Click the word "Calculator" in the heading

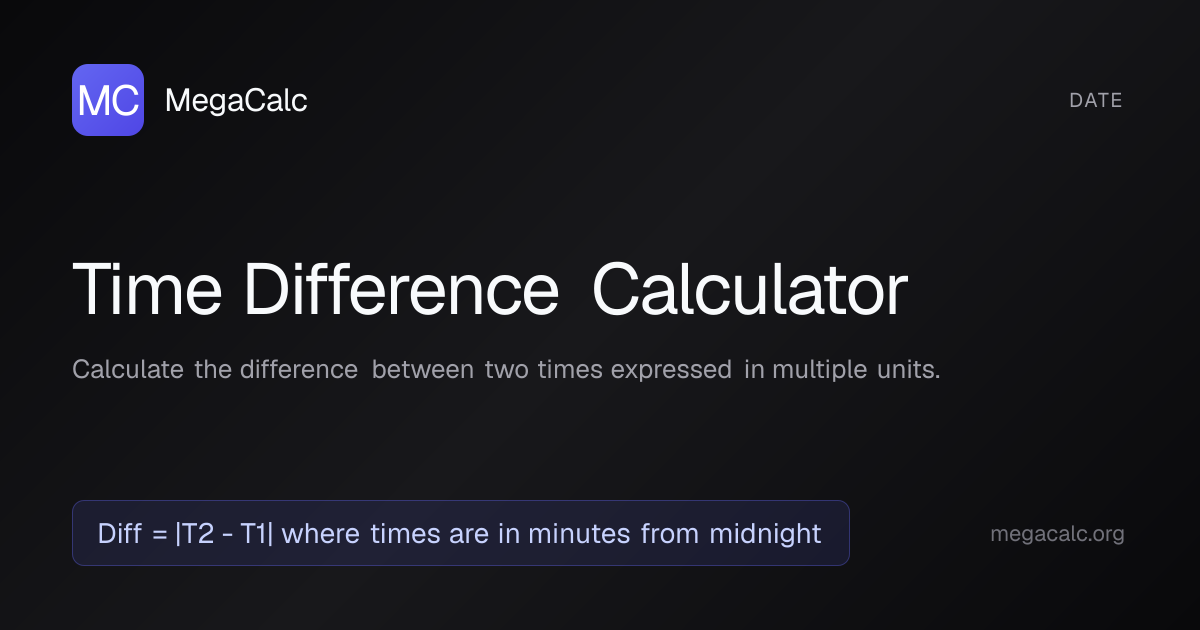(749, 291)
